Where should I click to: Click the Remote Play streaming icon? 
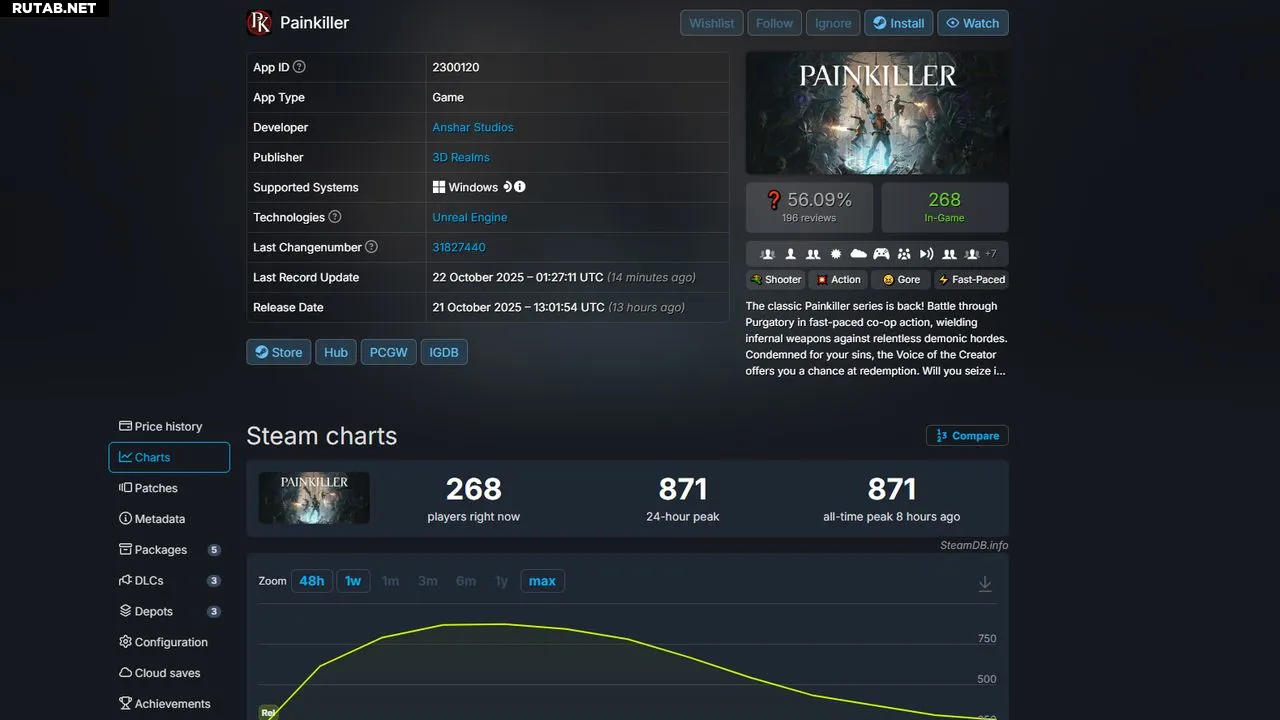point(926,254)
